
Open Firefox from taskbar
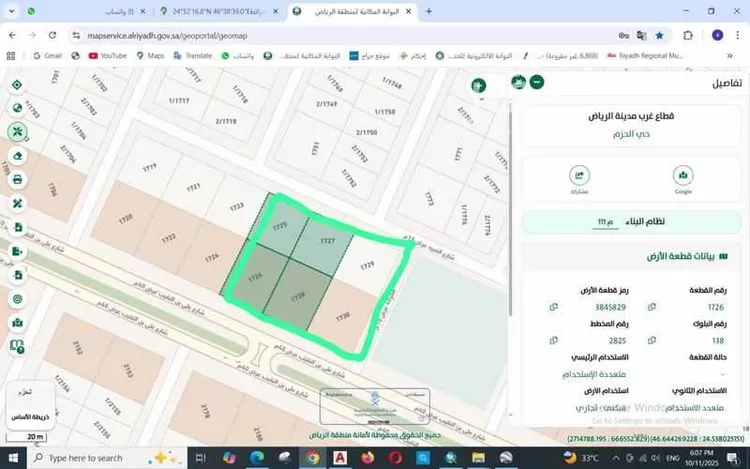click(x=367, y=458)
